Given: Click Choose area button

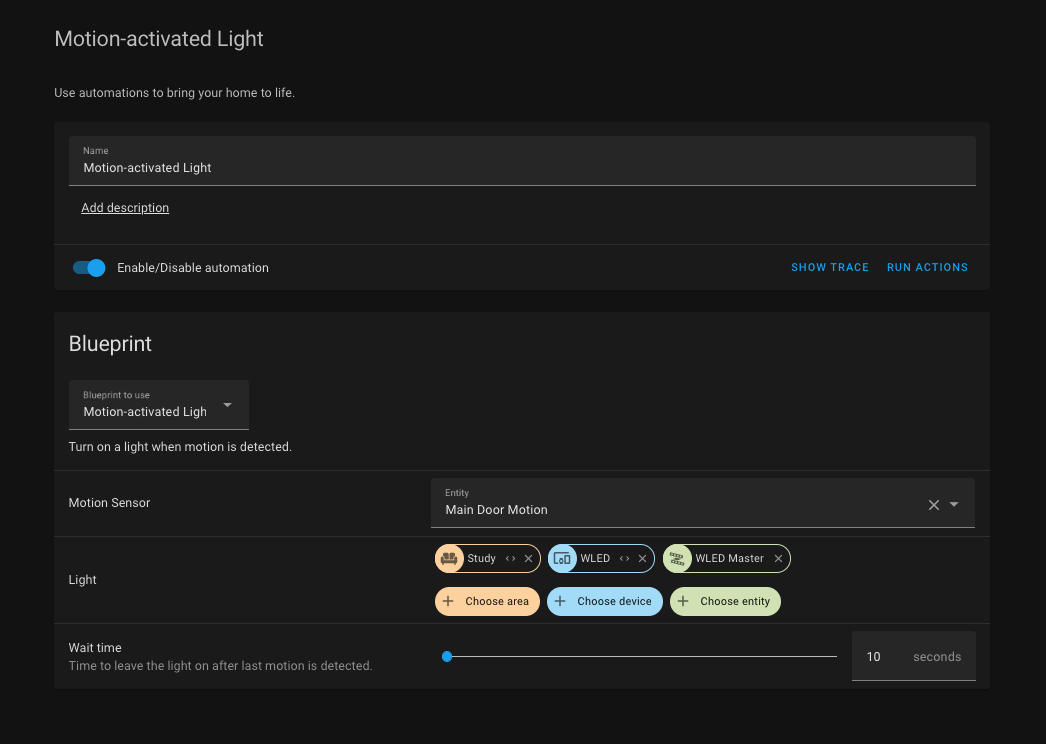Looking at the screenshot, I should (488, 602).
